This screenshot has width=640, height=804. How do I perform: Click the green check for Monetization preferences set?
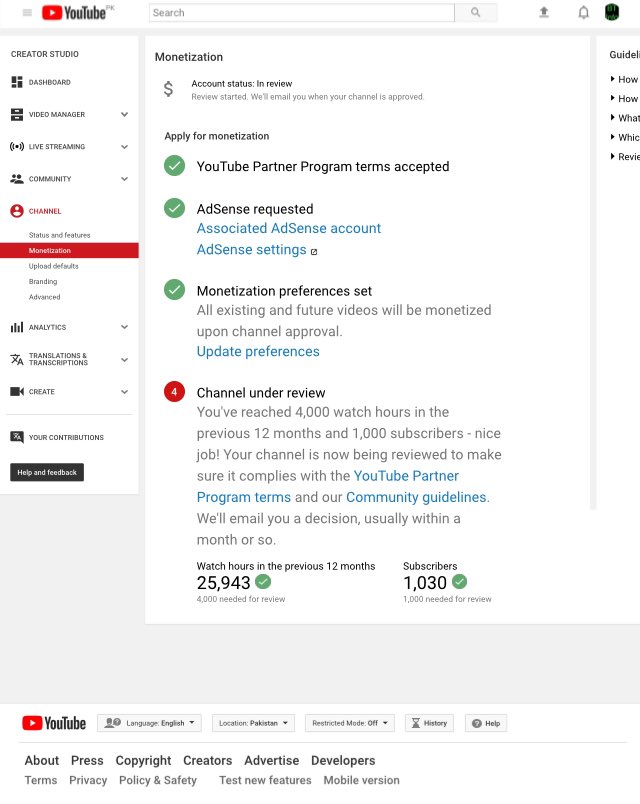click(x=174, y=290)
